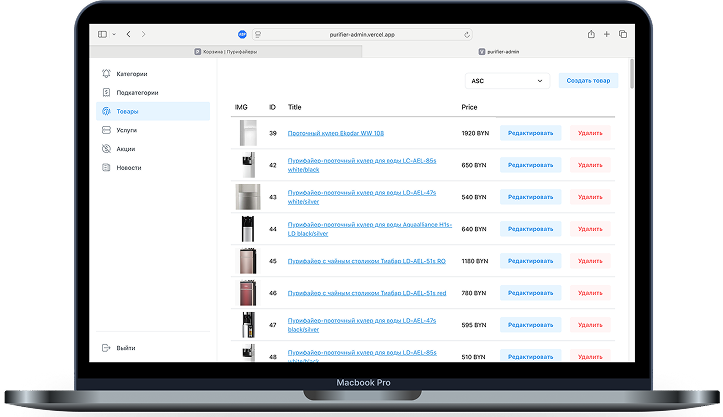Open Категории in the sidebar
This screenshot has height=417, width=723.
pos(153,74)
